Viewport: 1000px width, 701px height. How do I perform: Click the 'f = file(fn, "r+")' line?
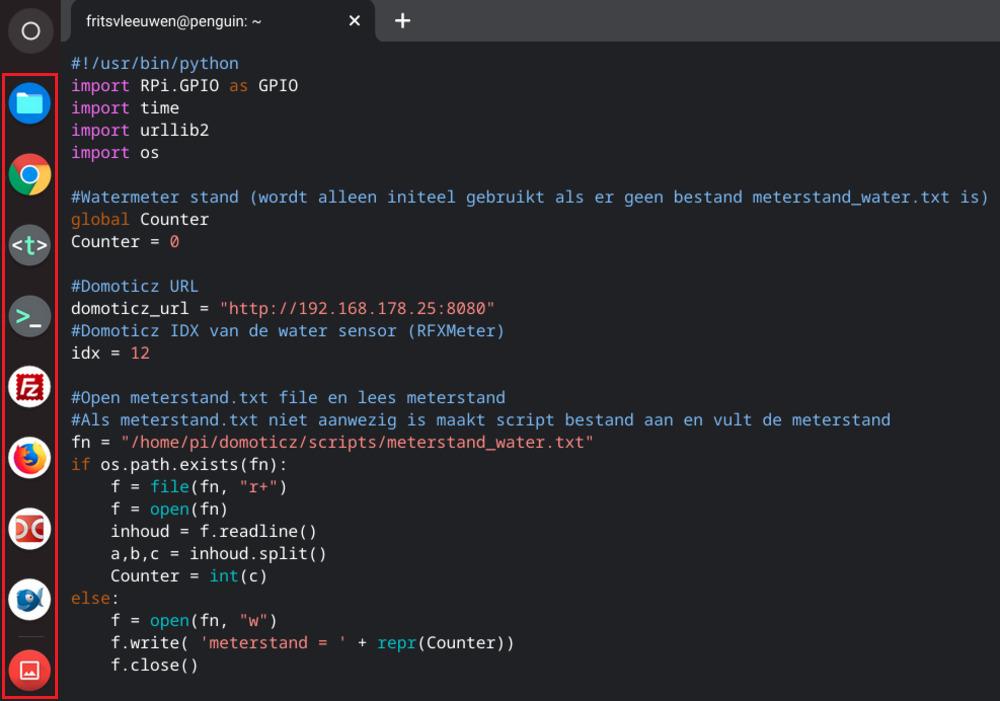[199, 487]
